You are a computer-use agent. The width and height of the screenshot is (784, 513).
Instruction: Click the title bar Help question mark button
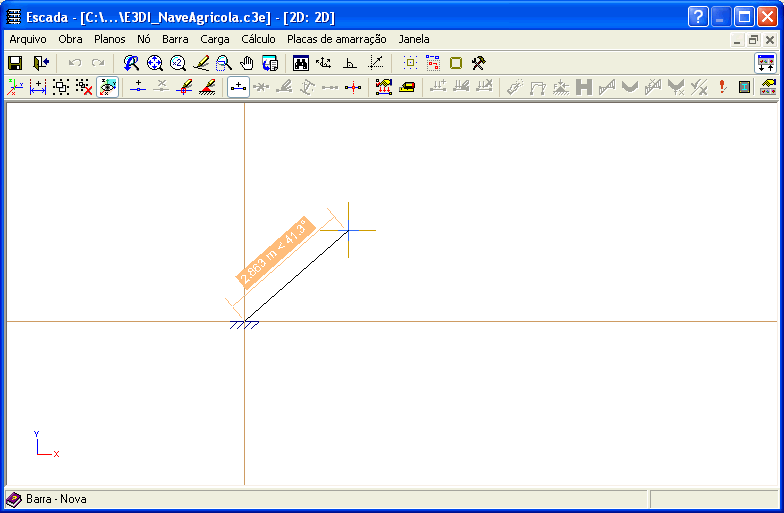tap(698, 17)
